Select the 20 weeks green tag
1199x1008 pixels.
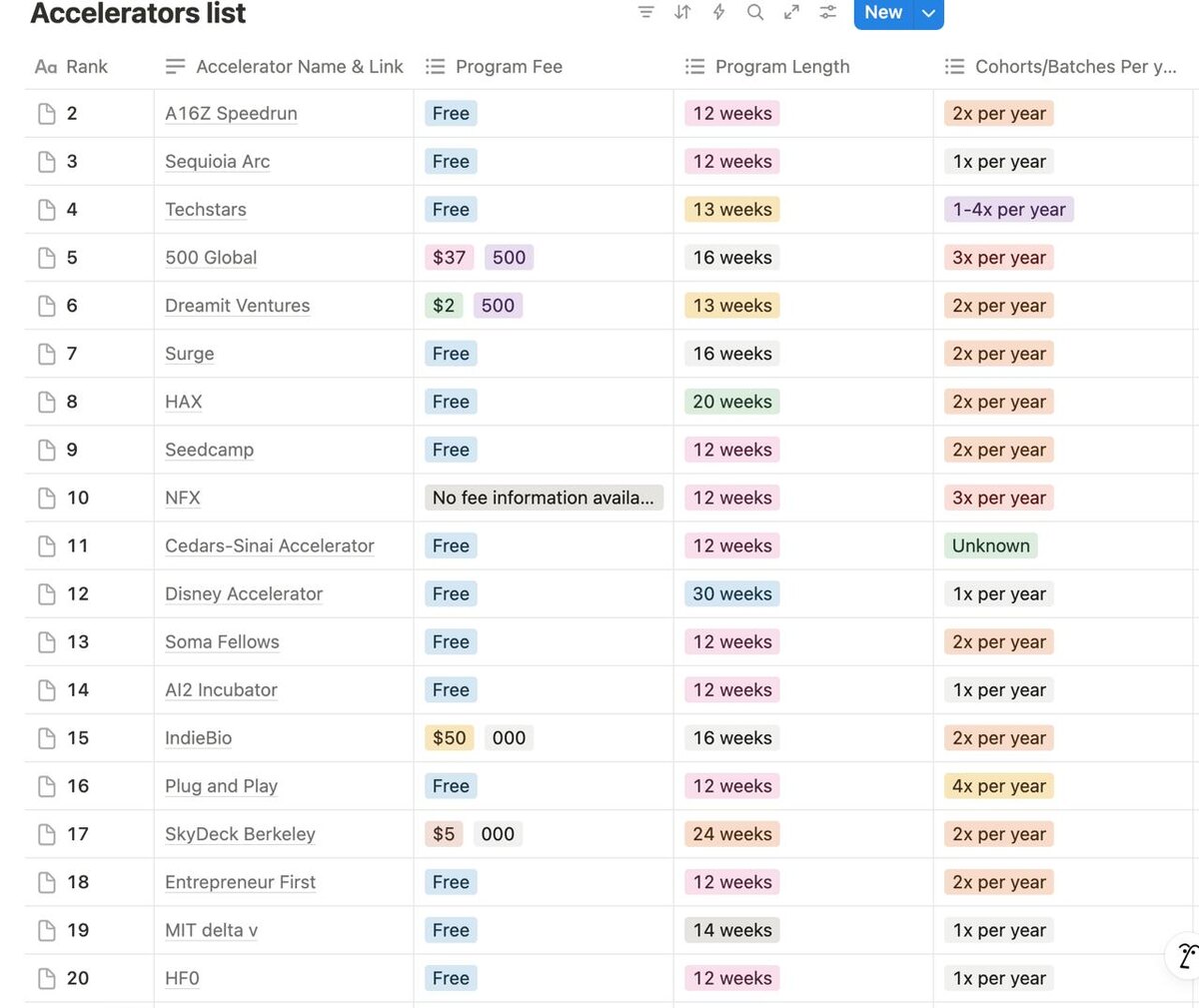[732, 402]
